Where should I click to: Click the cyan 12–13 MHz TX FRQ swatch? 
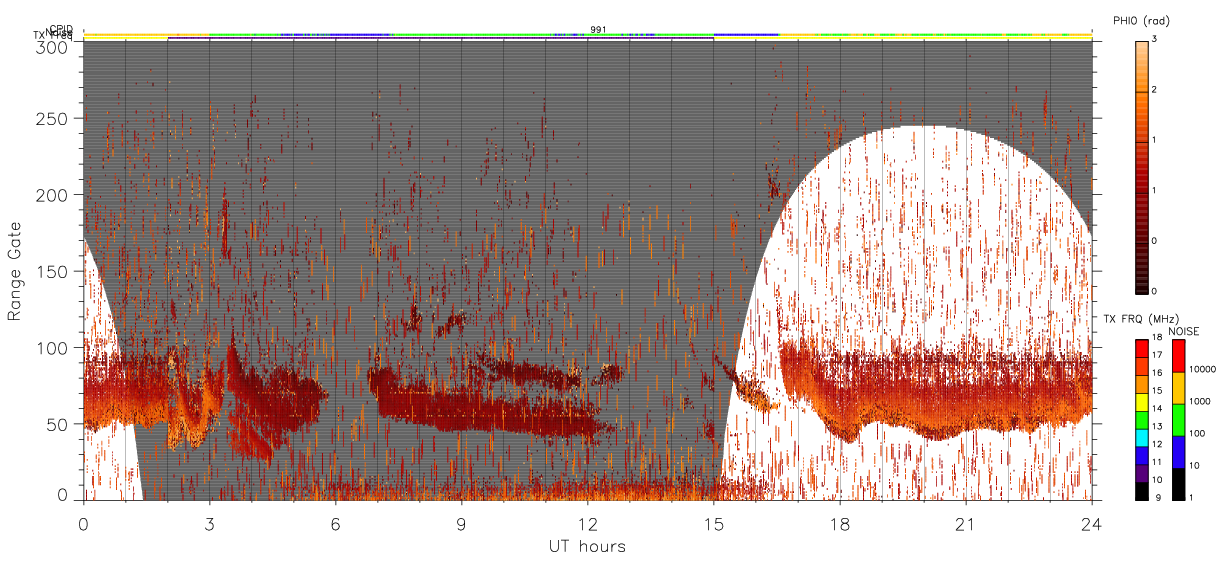(1141, 438)
